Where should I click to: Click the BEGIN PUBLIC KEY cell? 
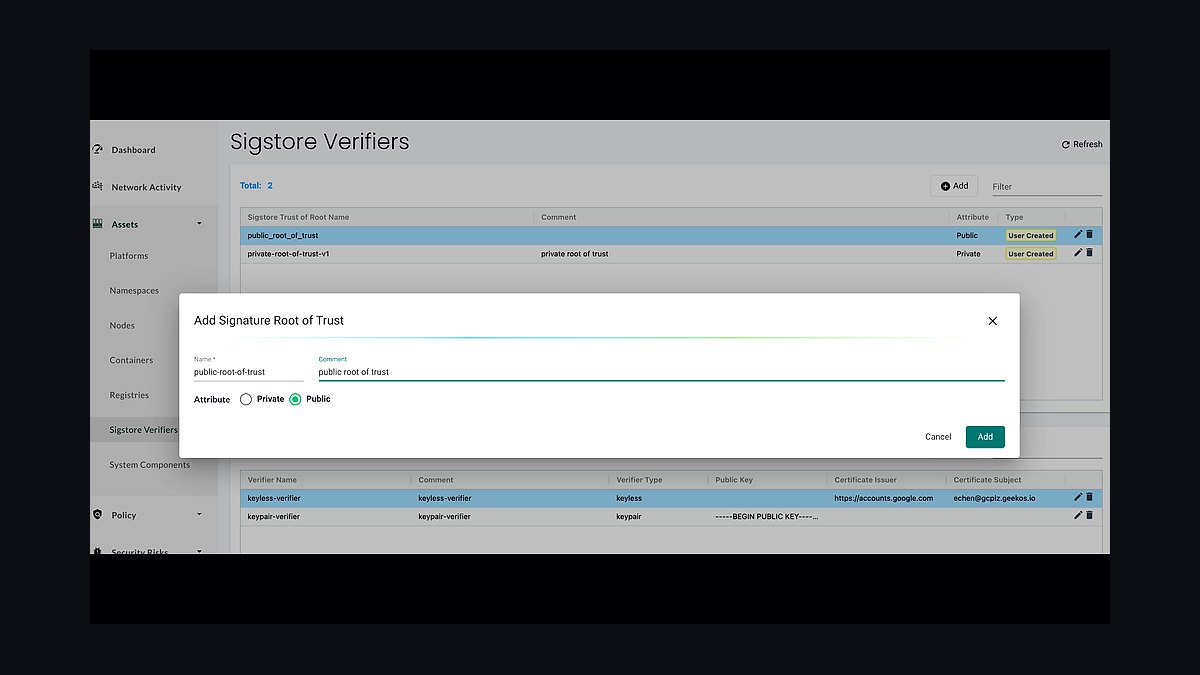pyautogui.click(x=767, y=517)
